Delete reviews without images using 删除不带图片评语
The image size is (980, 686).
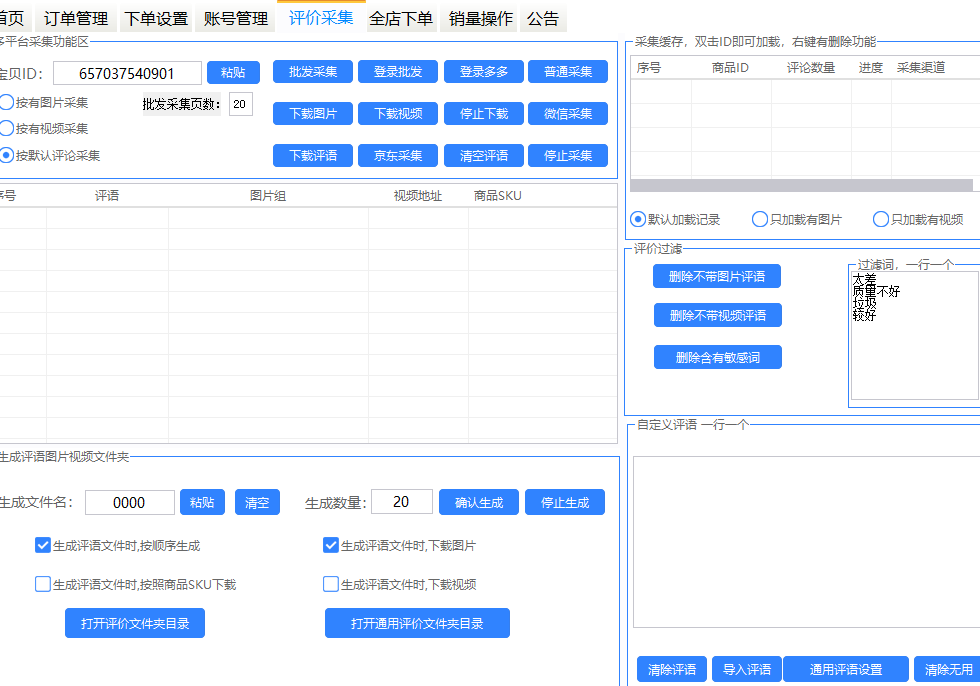(x=717, y=276)
